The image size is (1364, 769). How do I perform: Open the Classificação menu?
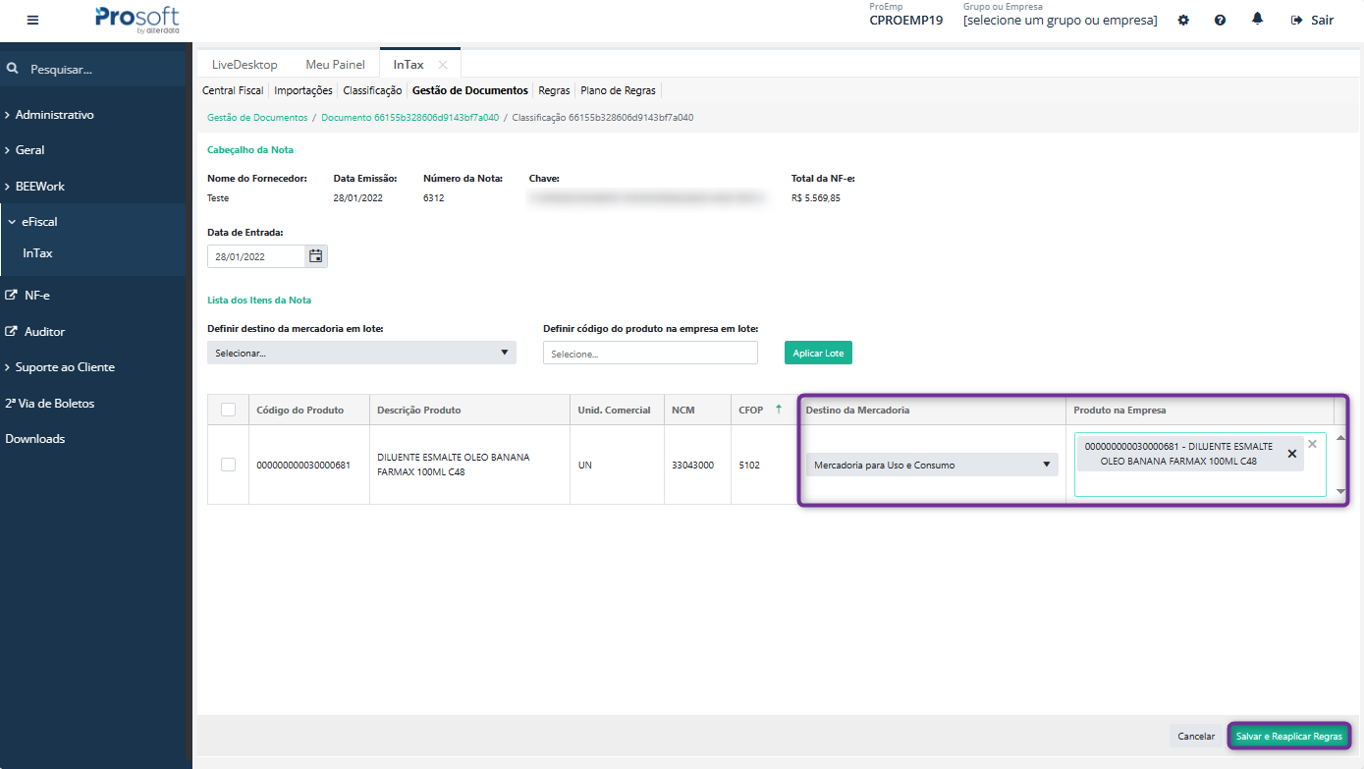(x=372, y=90)
